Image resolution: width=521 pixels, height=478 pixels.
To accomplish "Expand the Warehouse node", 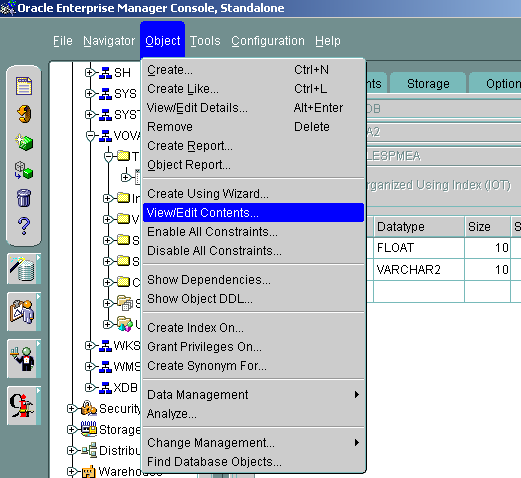I will click(x=72, y=471).
